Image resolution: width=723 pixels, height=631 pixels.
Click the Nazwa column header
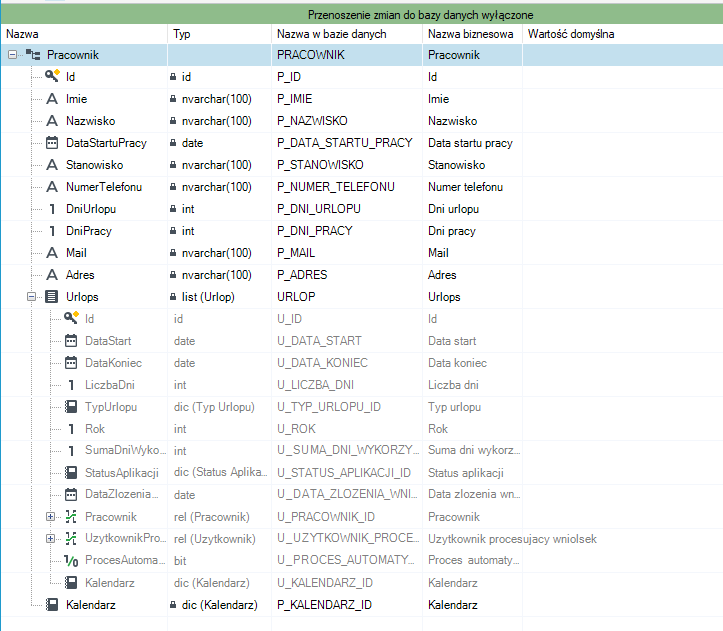click(84, 34)
